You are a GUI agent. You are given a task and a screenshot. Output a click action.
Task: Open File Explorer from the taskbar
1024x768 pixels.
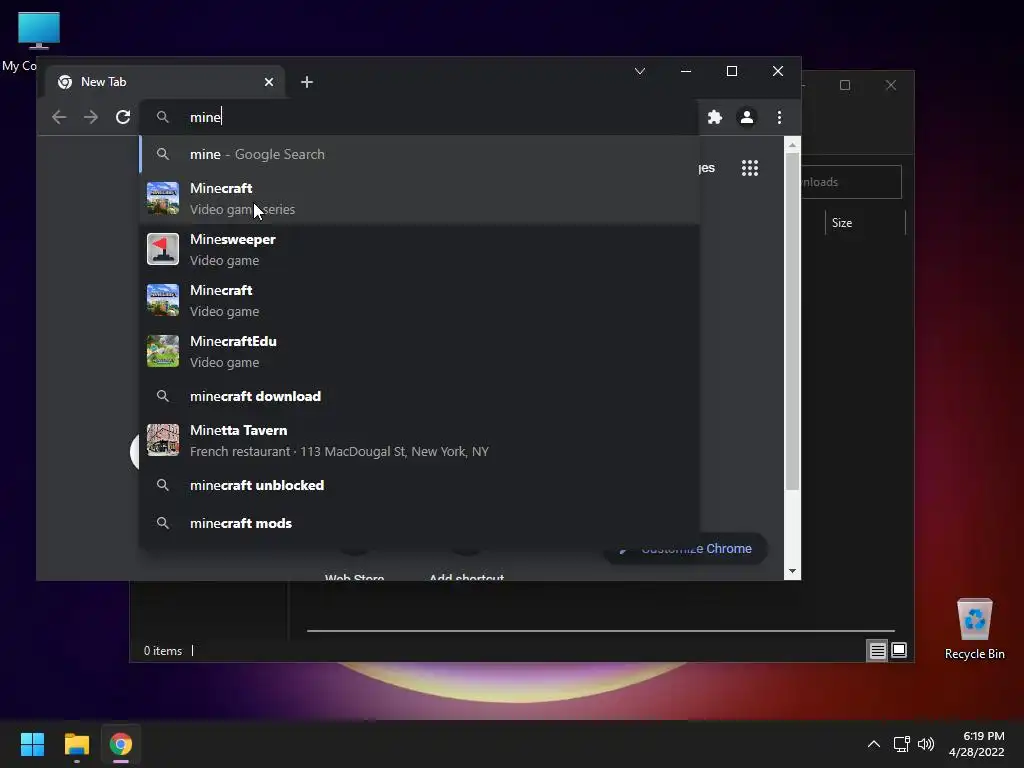click(76, 744)
